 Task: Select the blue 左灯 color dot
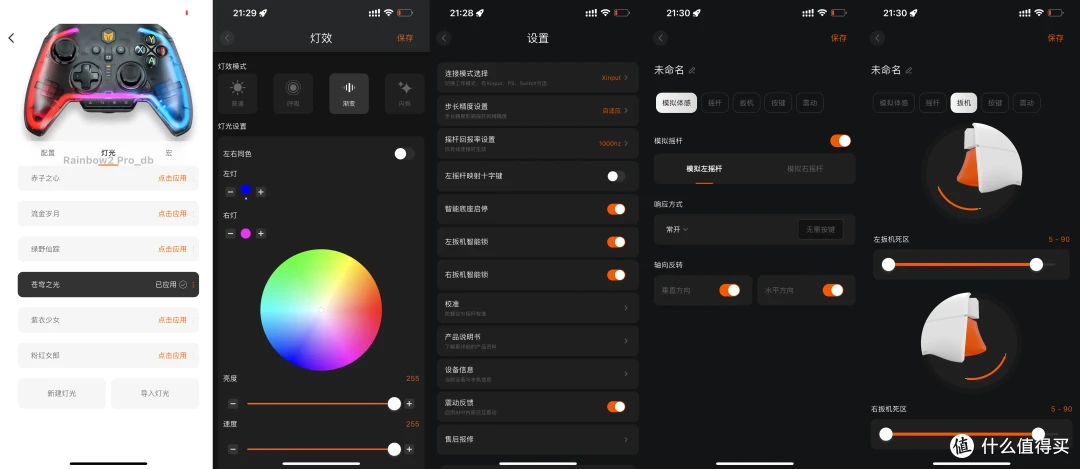click(246, 189)
